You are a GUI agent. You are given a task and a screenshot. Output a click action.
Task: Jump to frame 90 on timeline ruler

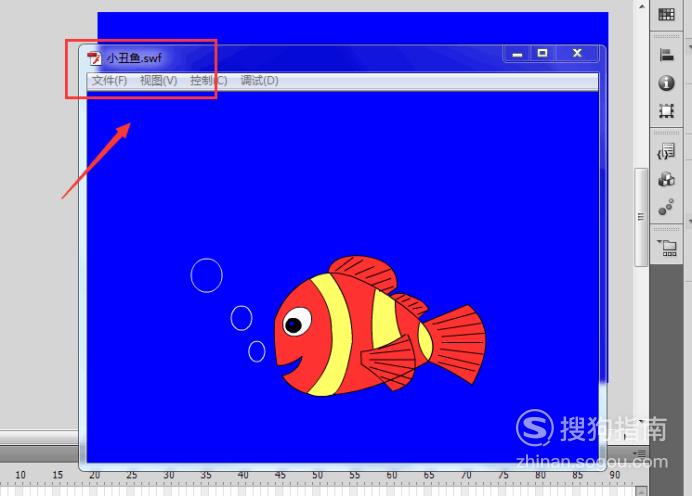click(614, 475)
